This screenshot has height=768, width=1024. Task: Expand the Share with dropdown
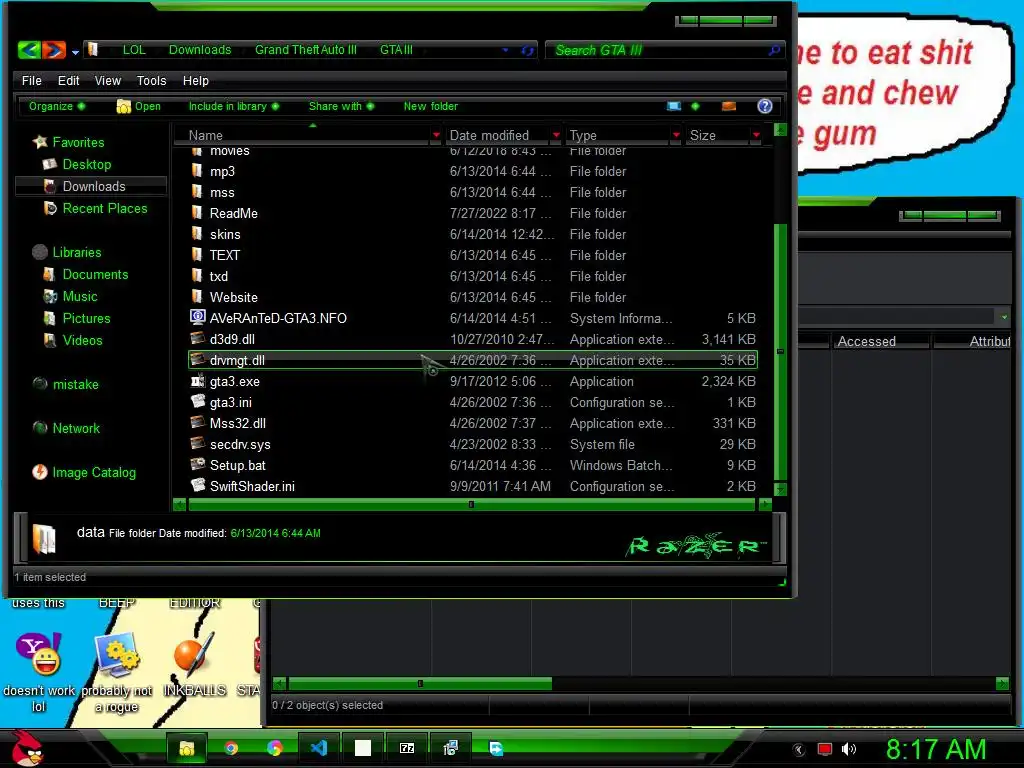point(342,106)
